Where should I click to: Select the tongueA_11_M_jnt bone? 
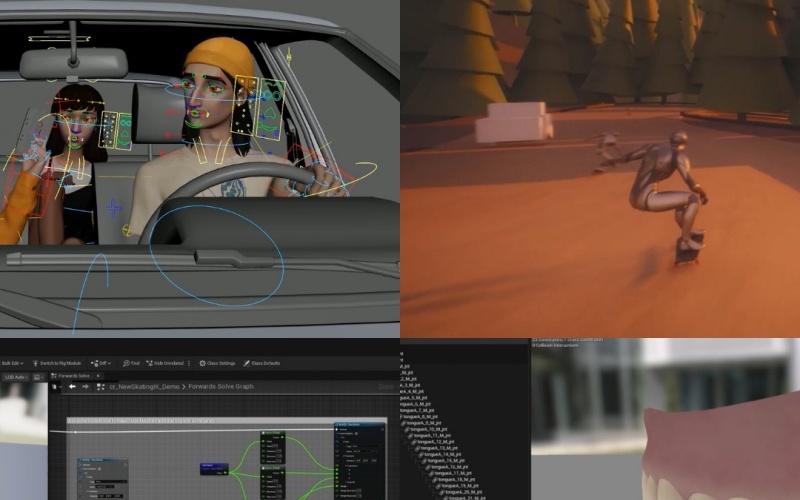coord(431,435)
